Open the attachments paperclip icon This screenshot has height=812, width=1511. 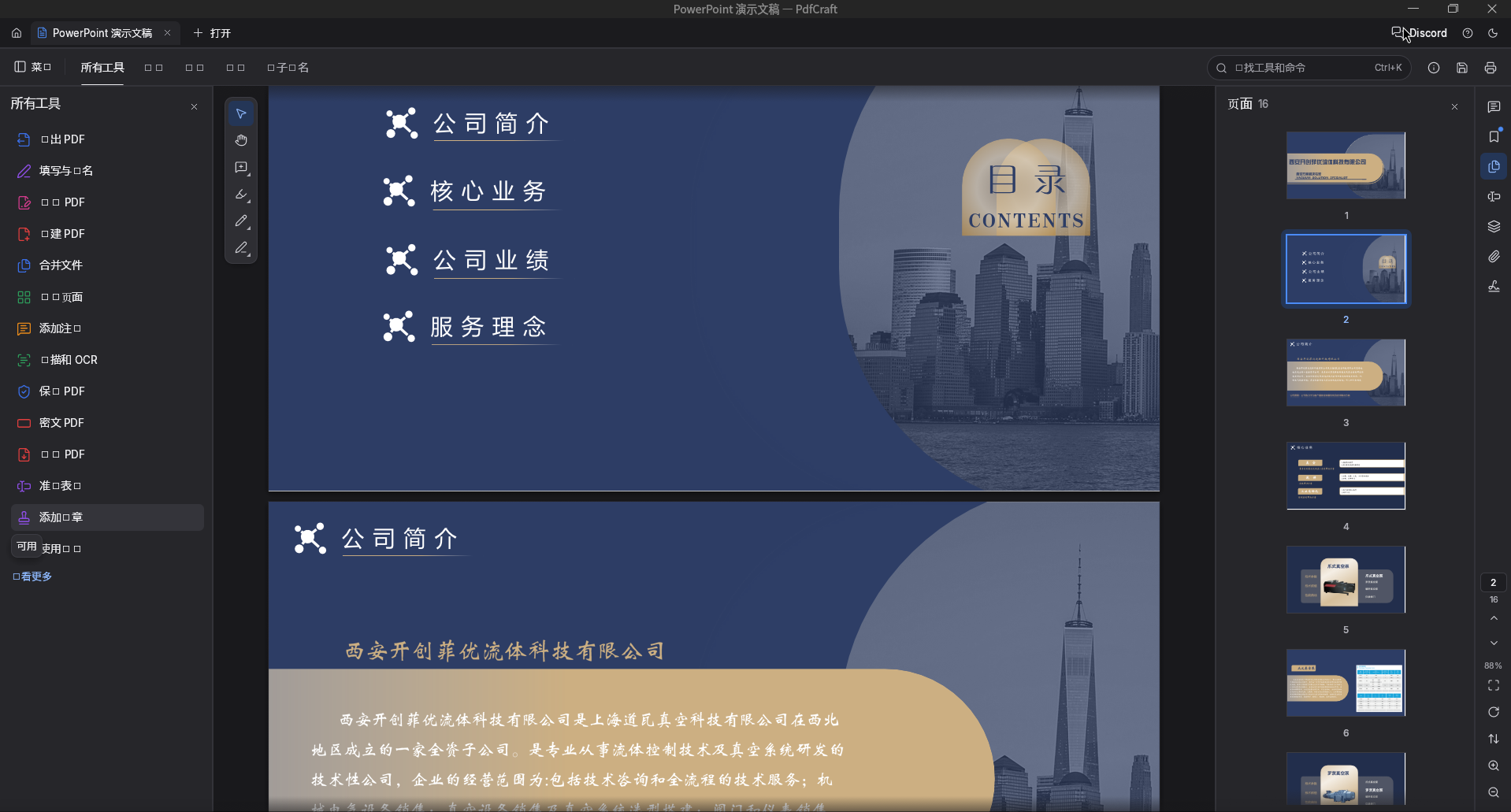[1494, 257]
